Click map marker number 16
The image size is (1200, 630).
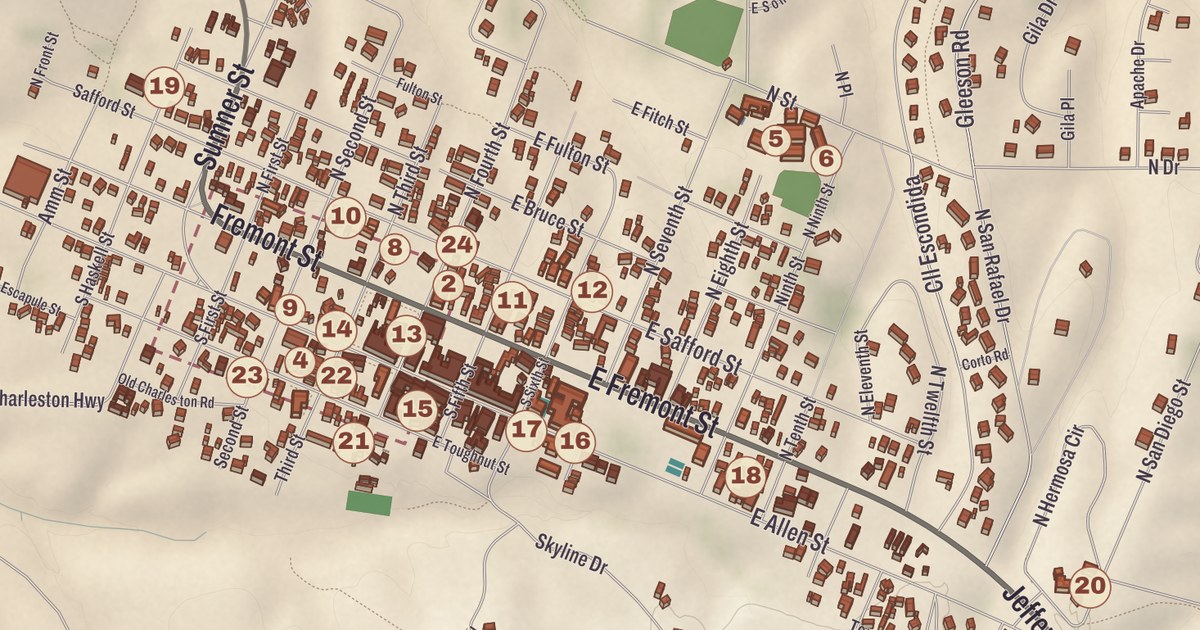coord(575,441)
